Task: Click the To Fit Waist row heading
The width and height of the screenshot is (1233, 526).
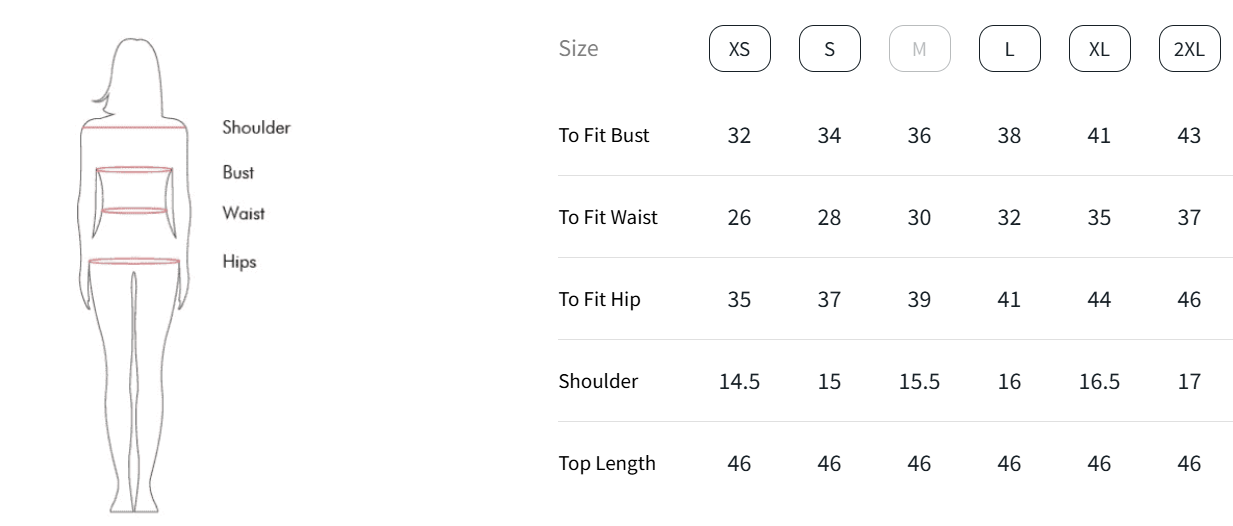Action: click(608, 217)
